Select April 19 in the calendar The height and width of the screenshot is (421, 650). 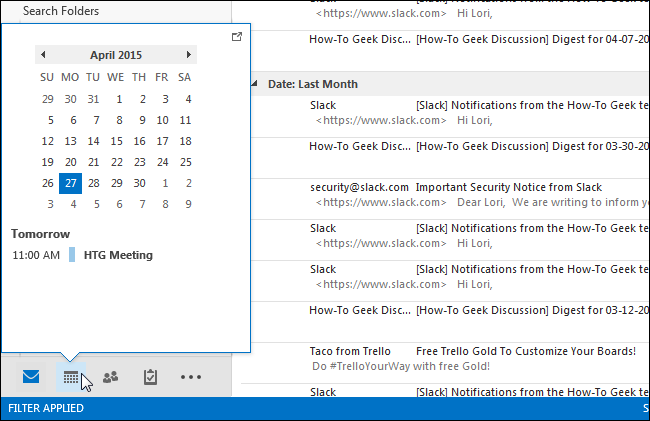pos(48,162)
